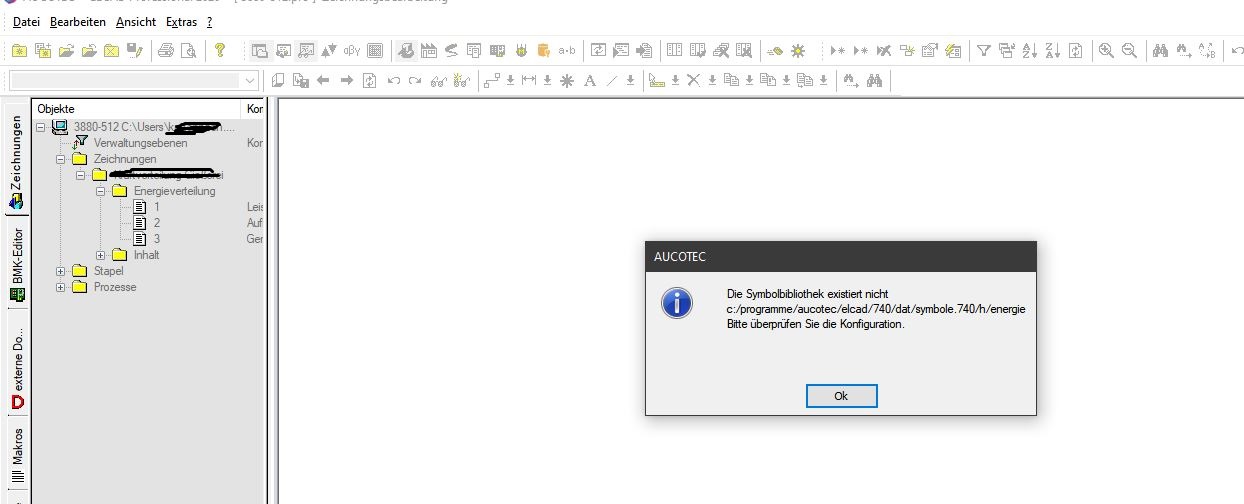Select the Stapel folder label
The height and width of the screenshot is (504, 1244).
click(x=108, y=271)
